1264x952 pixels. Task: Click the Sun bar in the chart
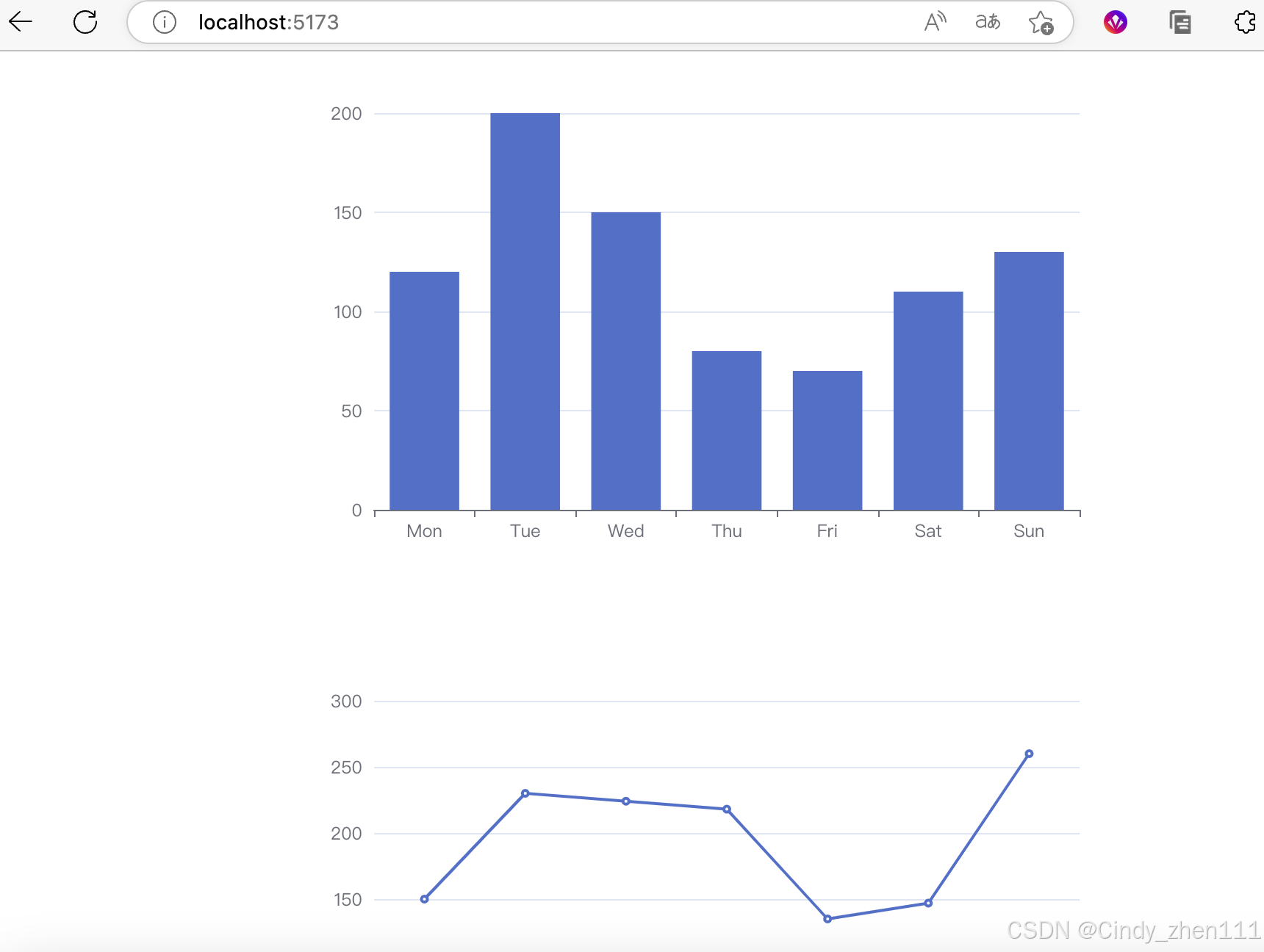click(1028, 382)
